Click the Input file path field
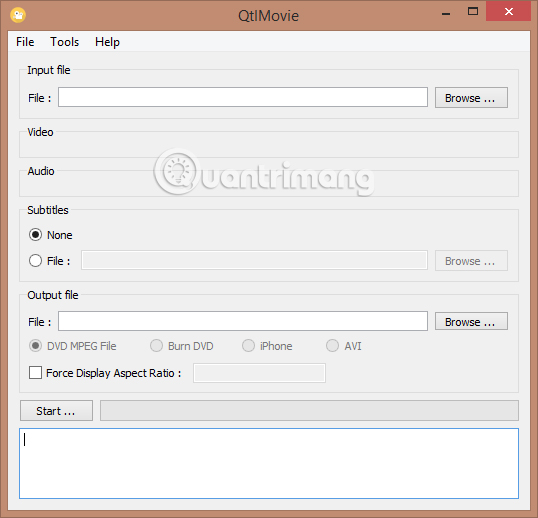The image size is (538, 518). pos(243,97)
